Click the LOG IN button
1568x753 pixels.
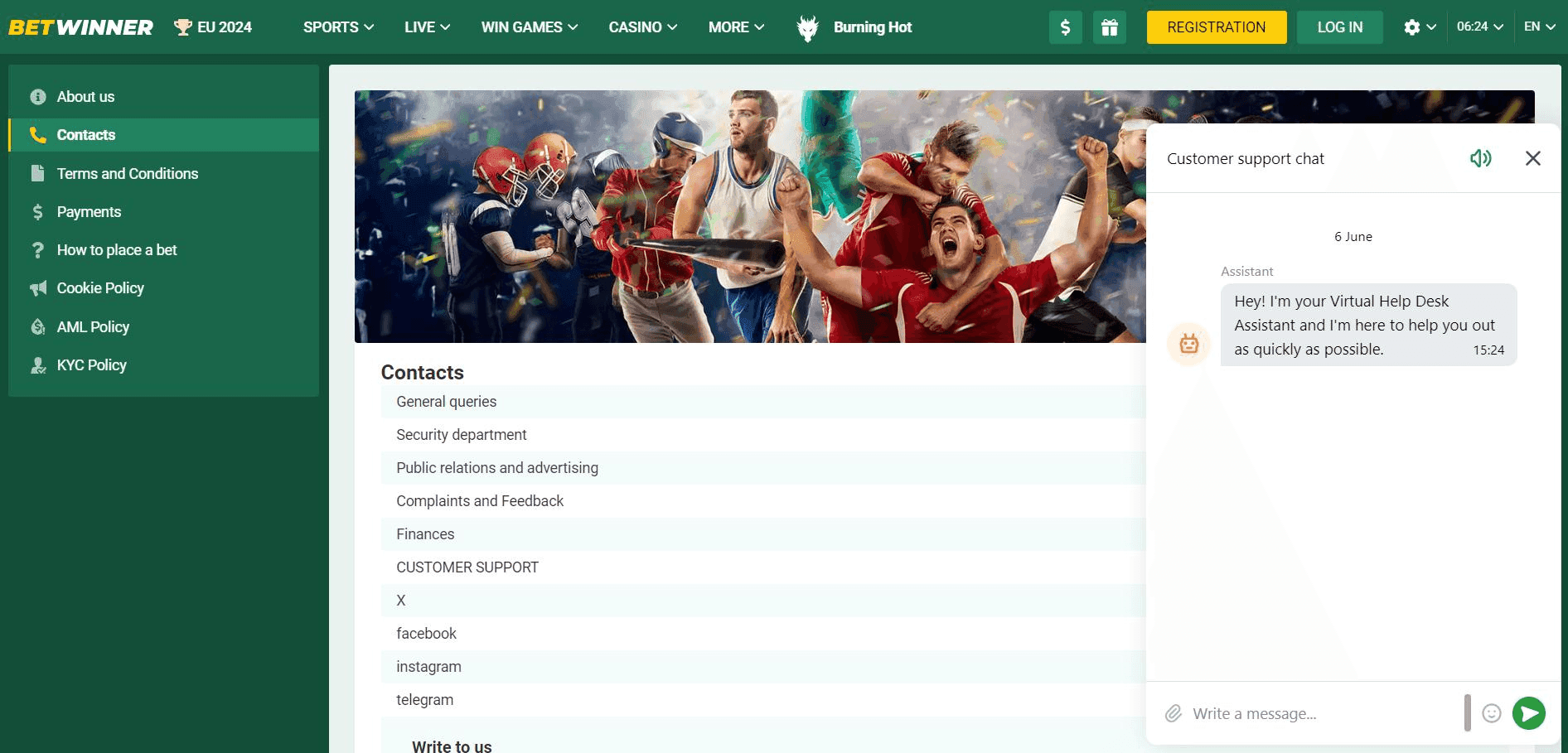[1339, 27]
